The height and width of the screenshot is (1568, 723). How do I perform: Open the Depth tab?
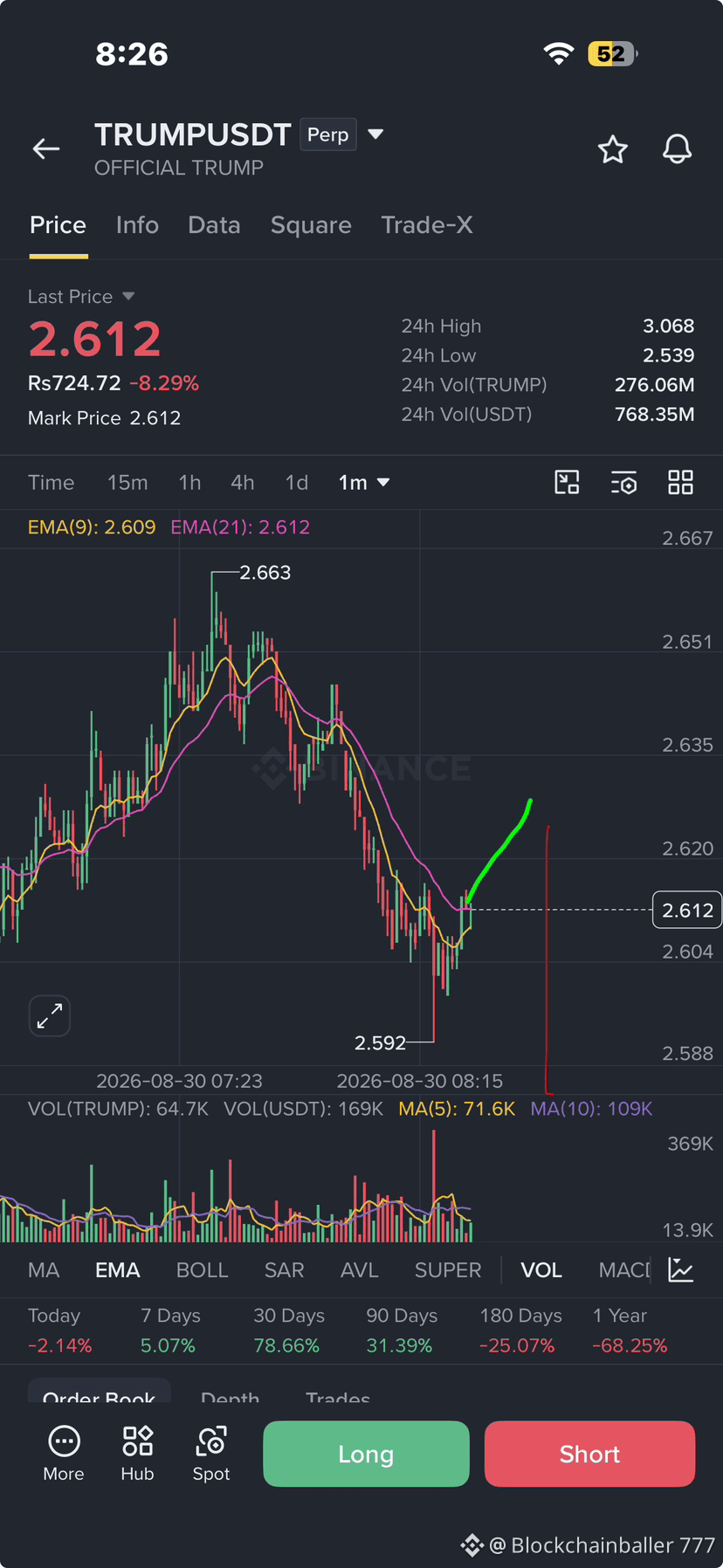(x=230, y=1397)
